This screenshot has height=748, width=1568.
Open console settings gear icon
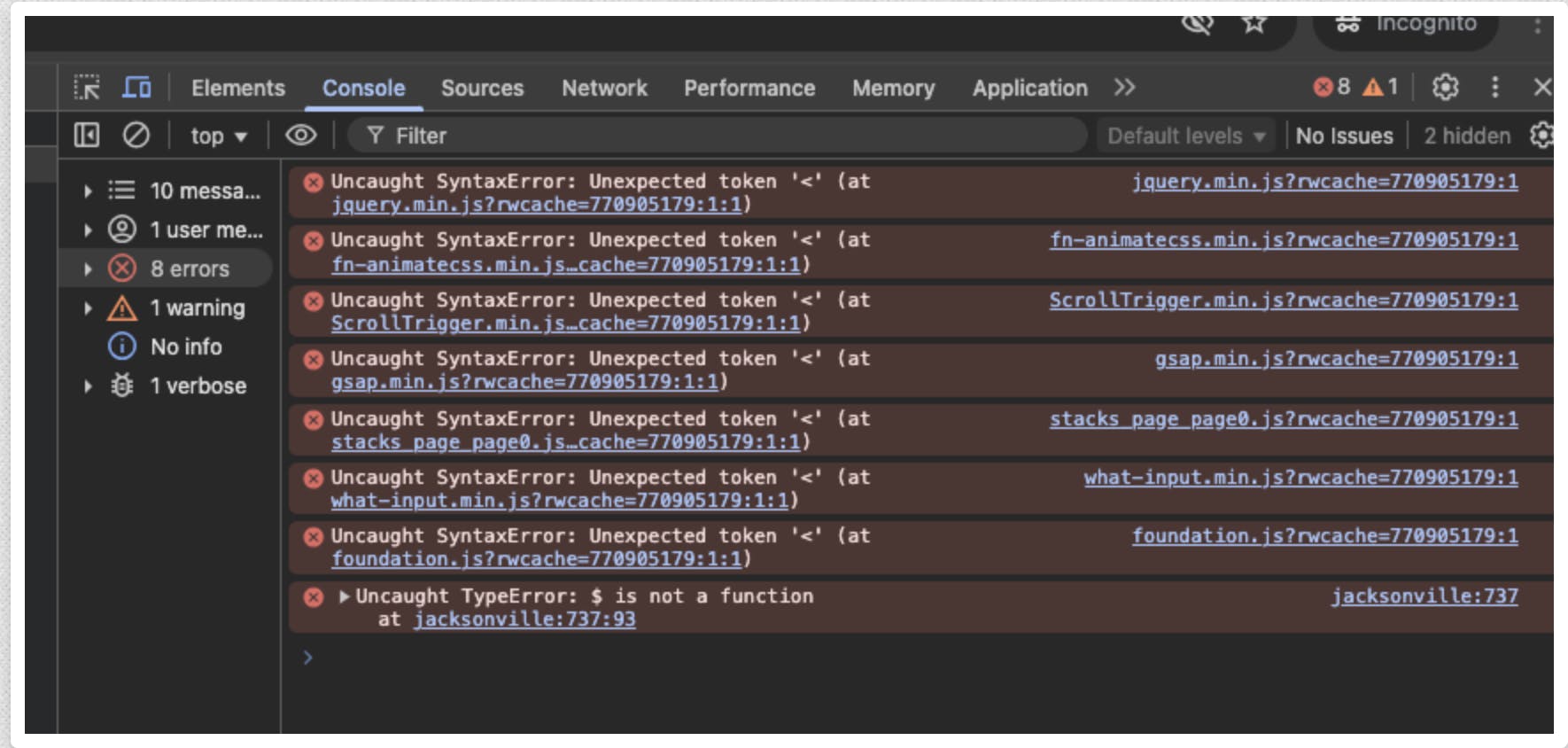click(1541, 135)
